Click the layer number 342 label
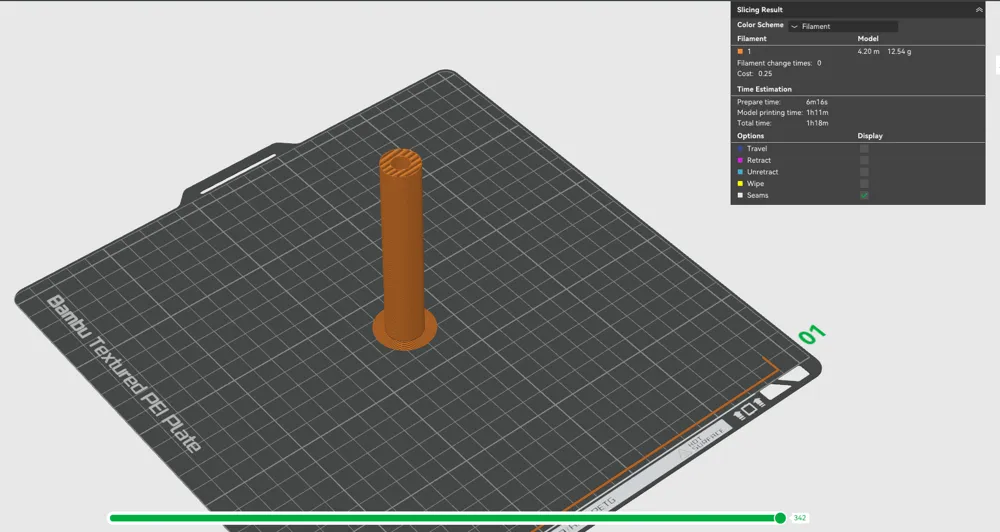 click(x=800, y=518)
